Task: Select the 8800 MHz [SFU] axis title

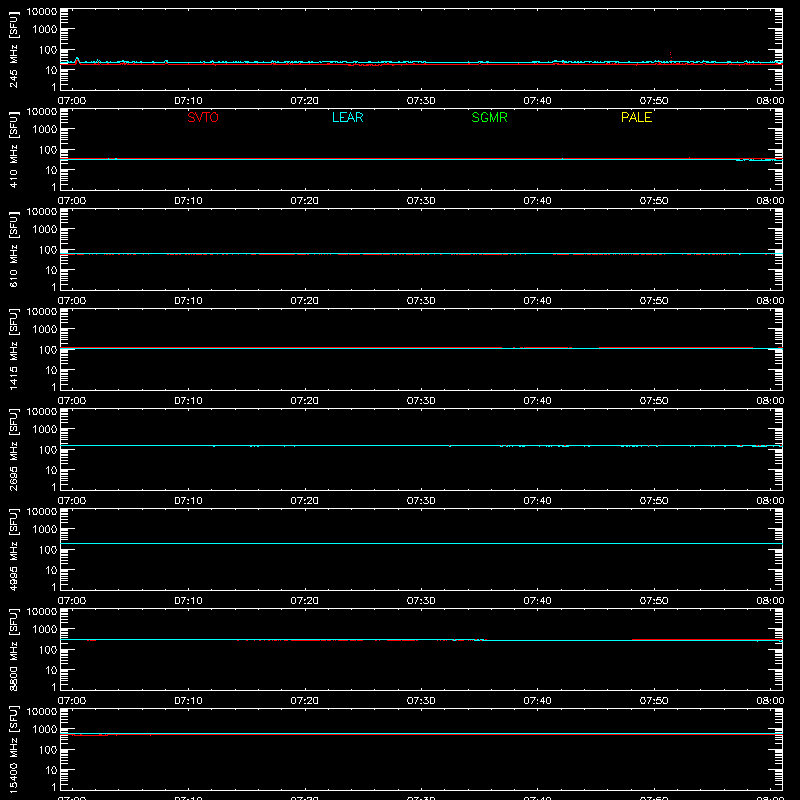Action: click(x=14, y=649)
